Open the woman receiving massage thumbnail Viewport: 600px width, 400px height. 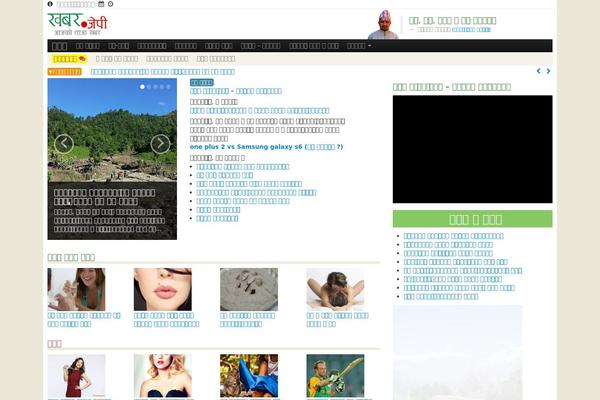pos(336,289)
